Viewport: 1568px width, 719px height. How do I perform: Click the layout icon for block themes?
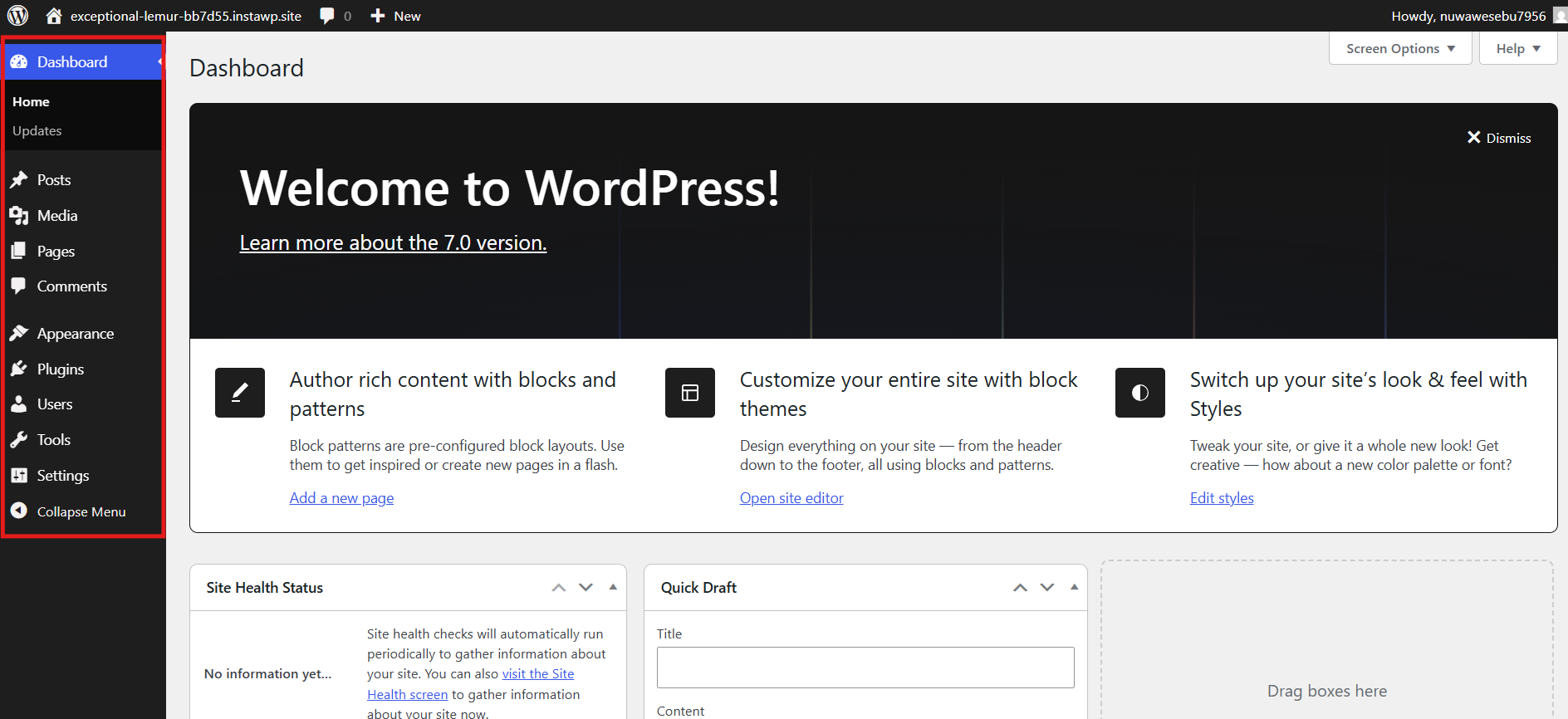pos(690,393)
